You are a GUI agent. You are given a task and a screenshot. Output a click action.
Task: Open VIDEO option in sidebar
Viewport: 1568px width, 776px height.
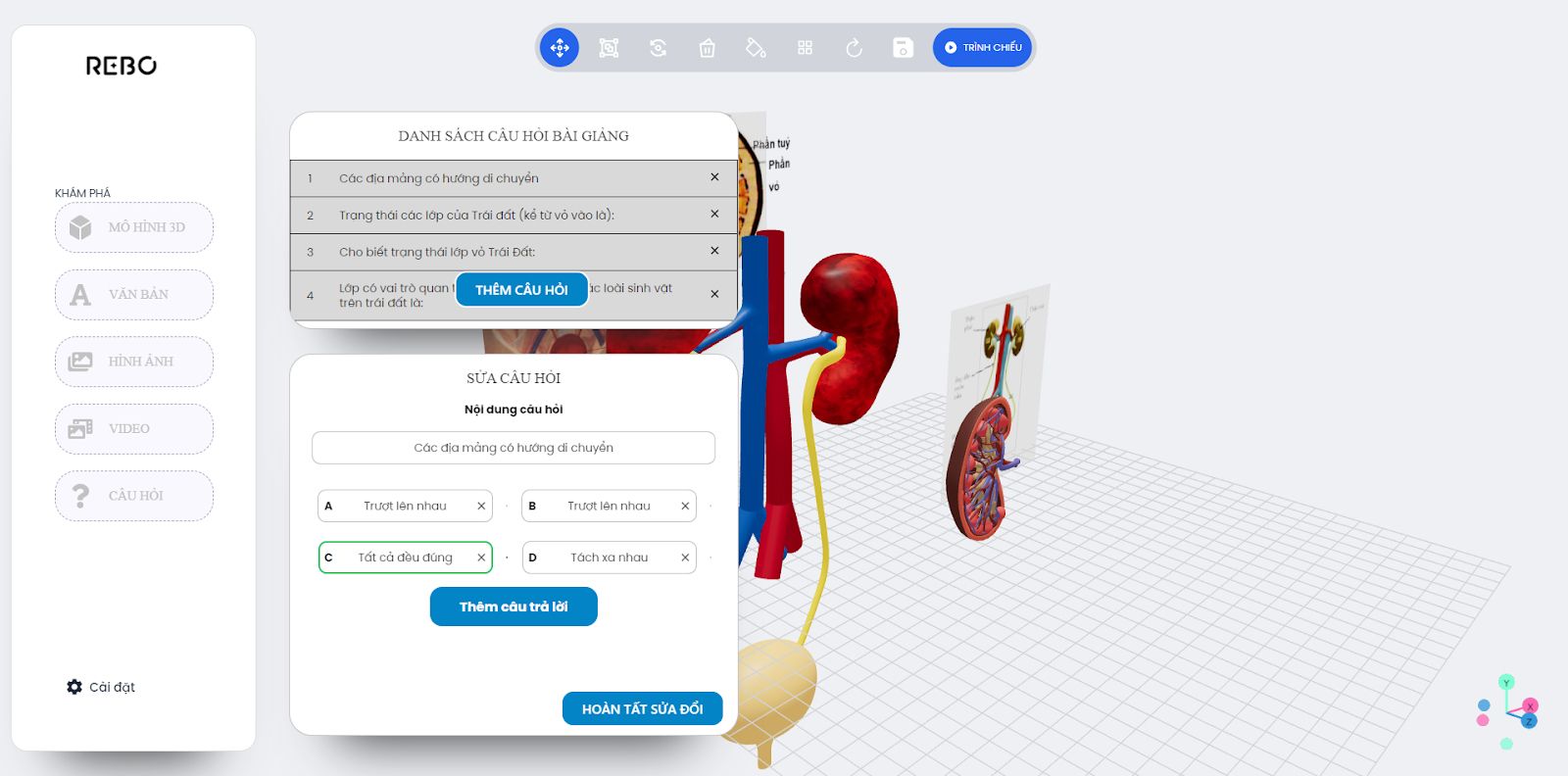(134, 428)
